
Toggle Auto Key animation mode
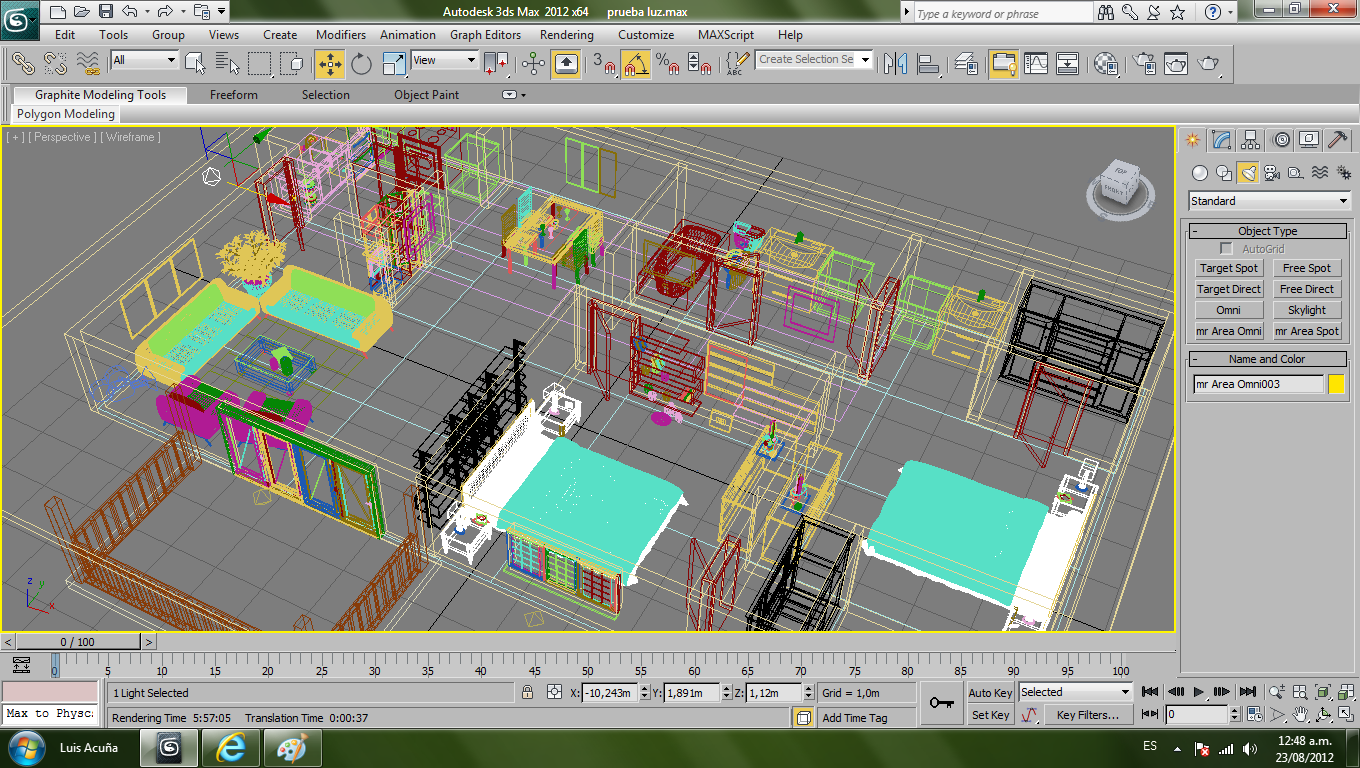[991, 693]
